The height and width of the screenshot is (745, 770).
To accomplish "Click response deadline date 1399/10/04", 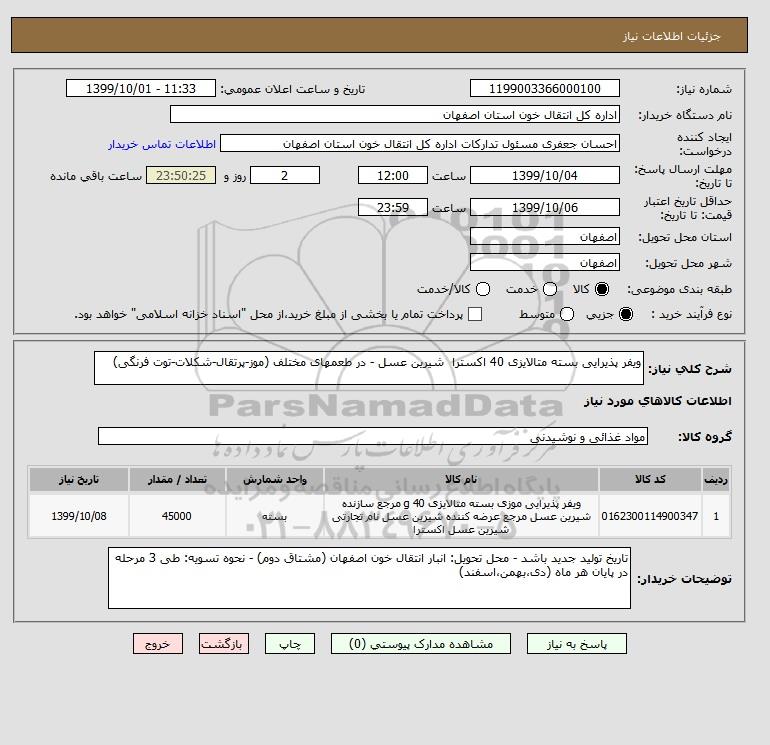I will pyautogui.click(x=545, y=175).
